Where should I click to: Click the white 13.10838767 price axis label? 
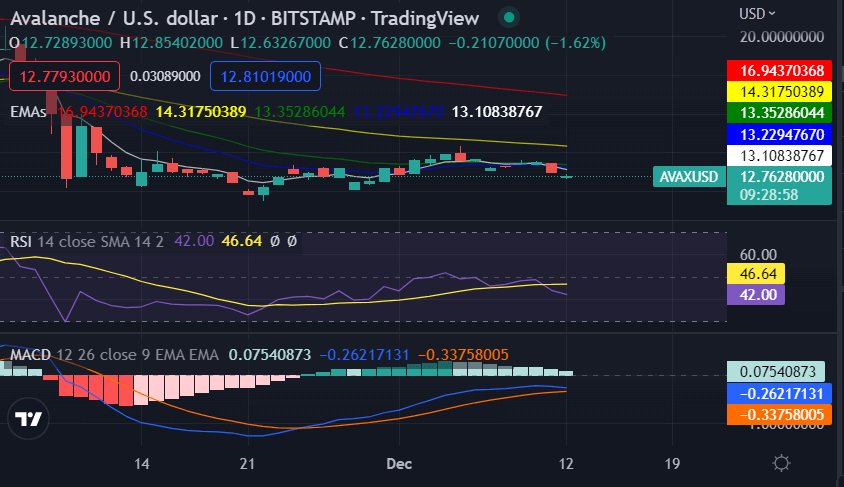coord(779,156)
